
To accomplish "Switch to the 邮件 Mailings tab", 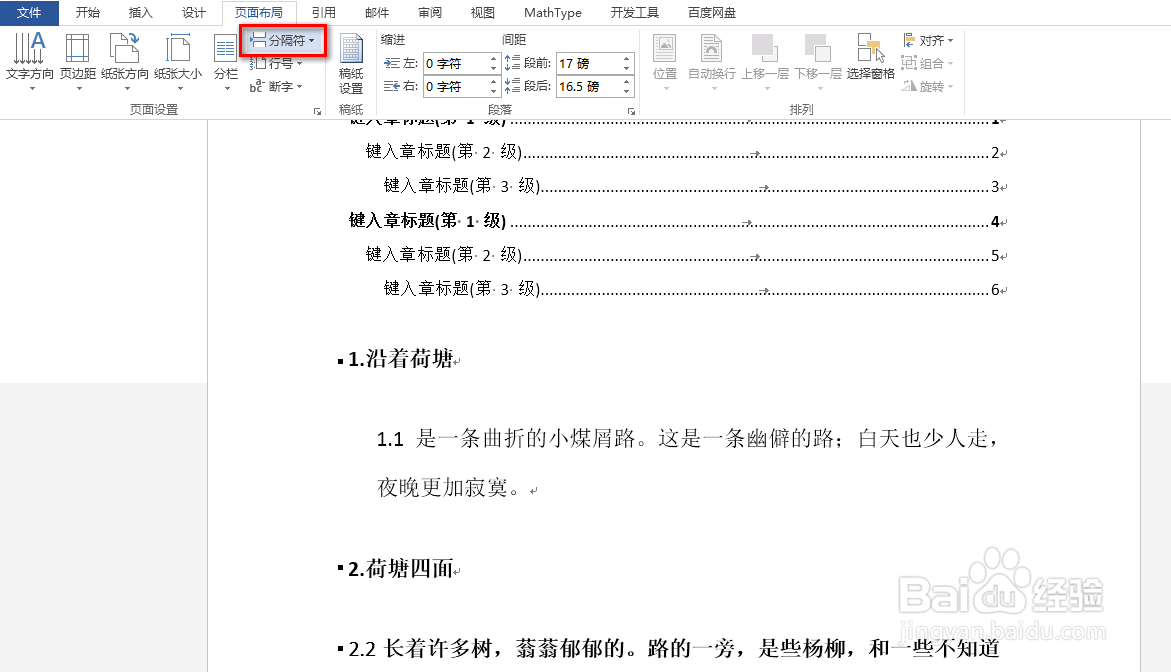I will tap(376, 13).
